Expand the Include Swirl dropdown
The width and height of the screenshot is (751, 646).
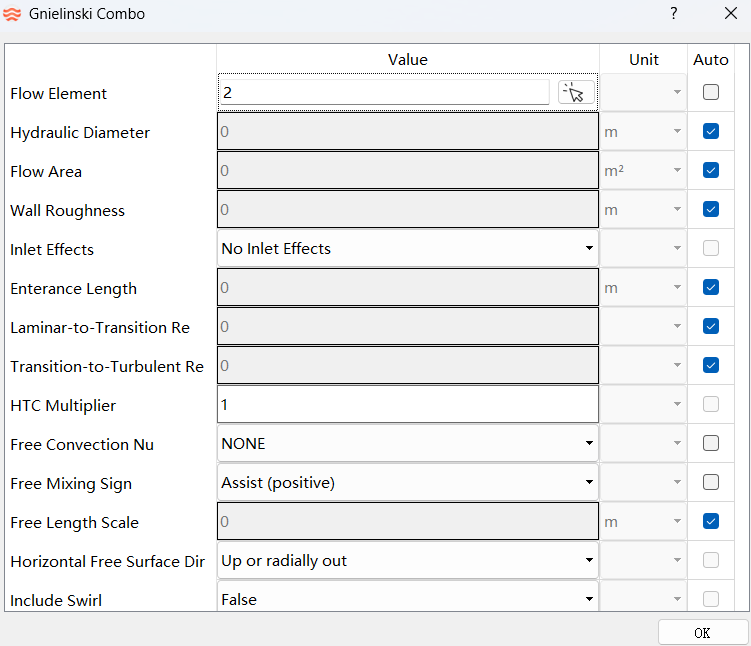pyautogui.click(x=408, y=600)
